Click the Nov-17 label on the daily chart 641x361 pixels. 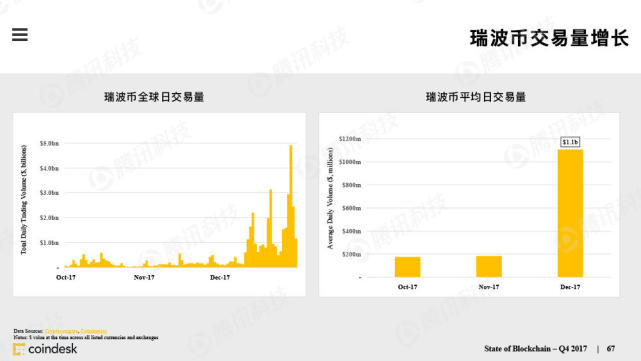click(x=144, y=277)
